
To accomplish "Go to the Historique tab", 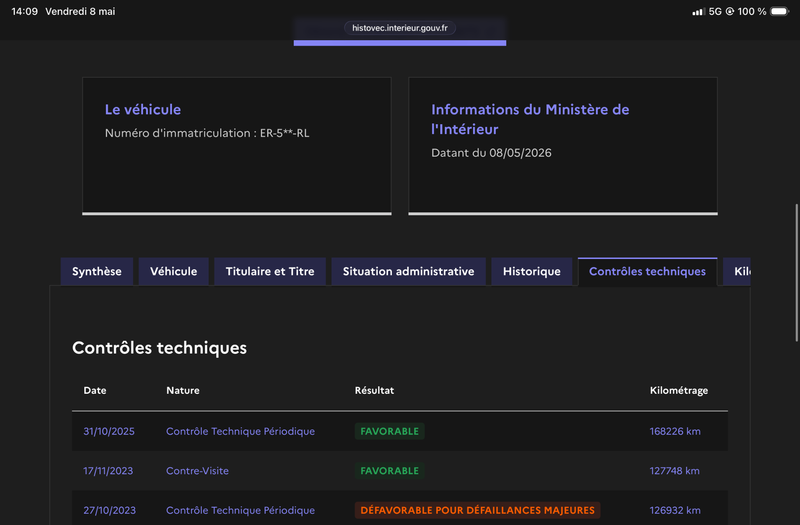I will (532, 271).
